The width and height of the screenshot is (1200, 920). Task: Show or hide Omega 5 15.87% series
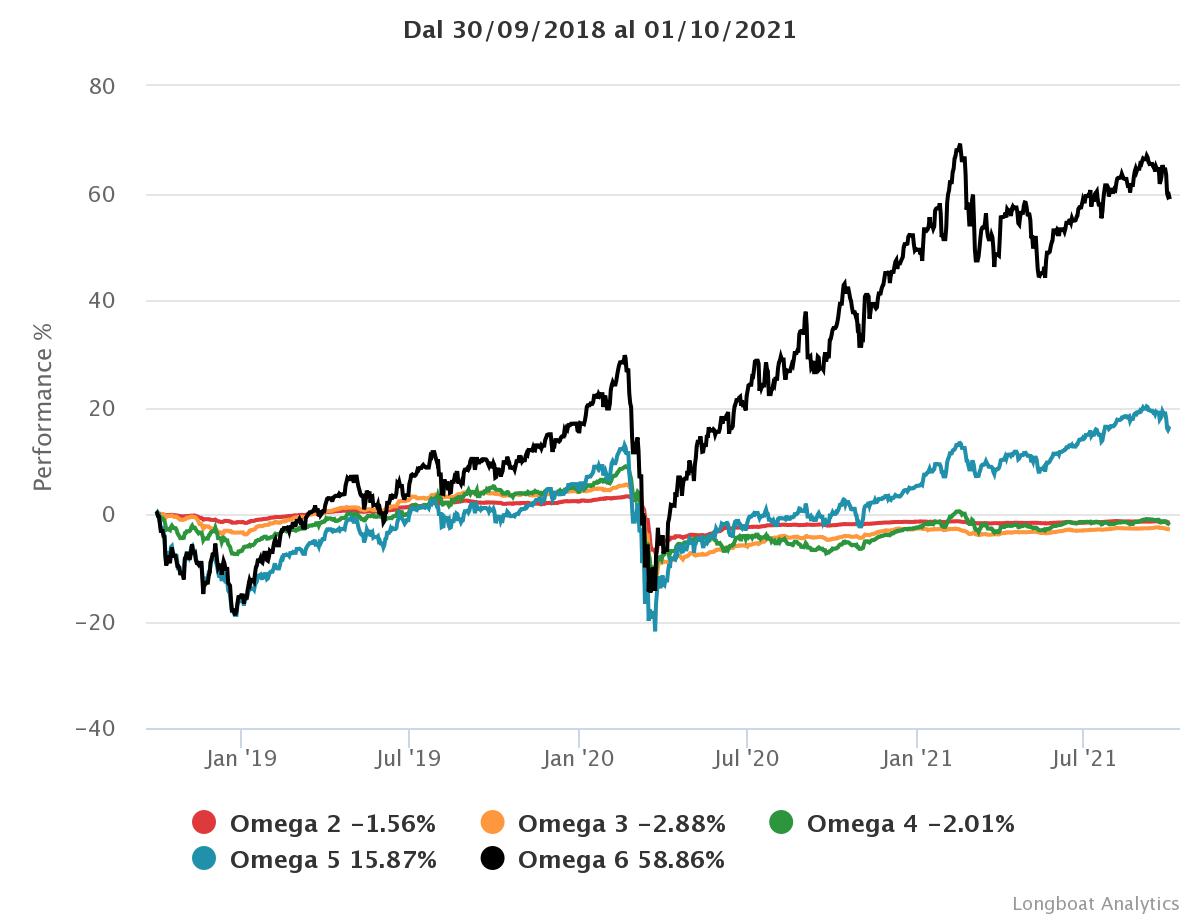tap(333, 860)
